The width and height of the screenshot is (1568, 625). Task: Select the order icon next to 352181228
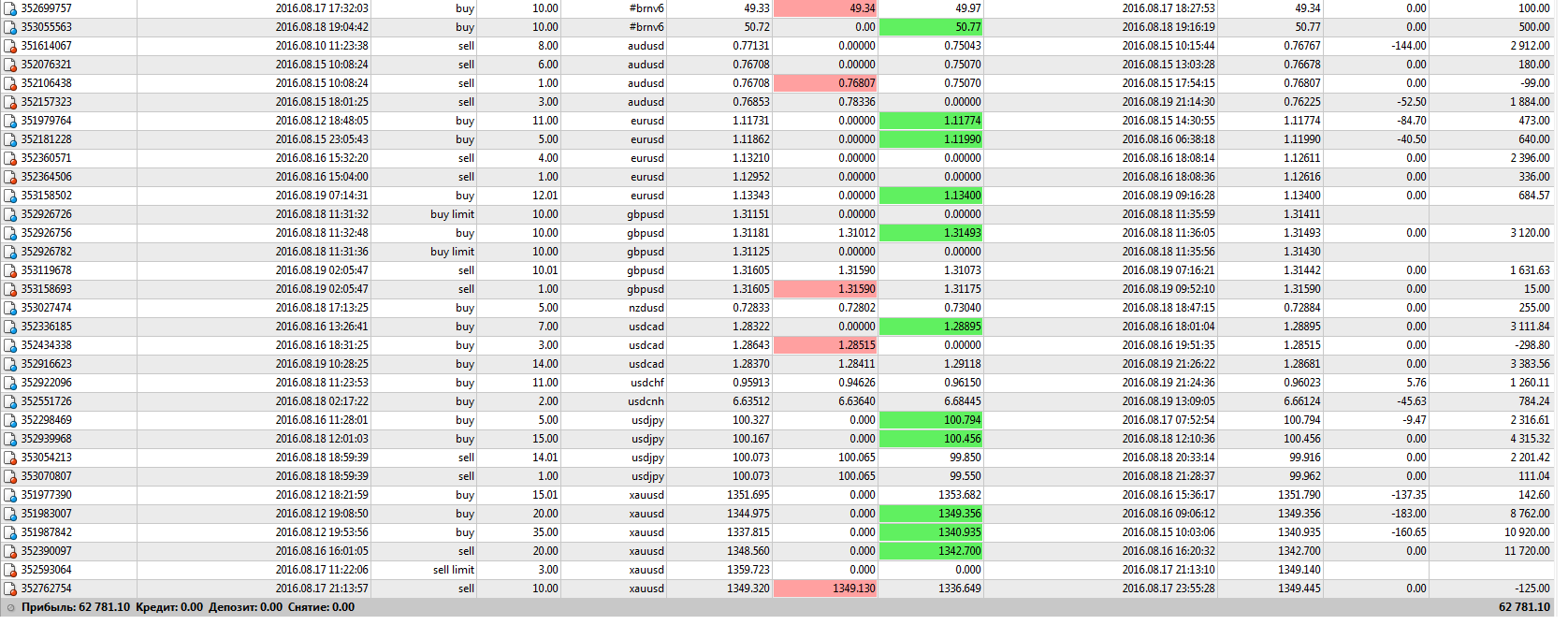point(10,139)
